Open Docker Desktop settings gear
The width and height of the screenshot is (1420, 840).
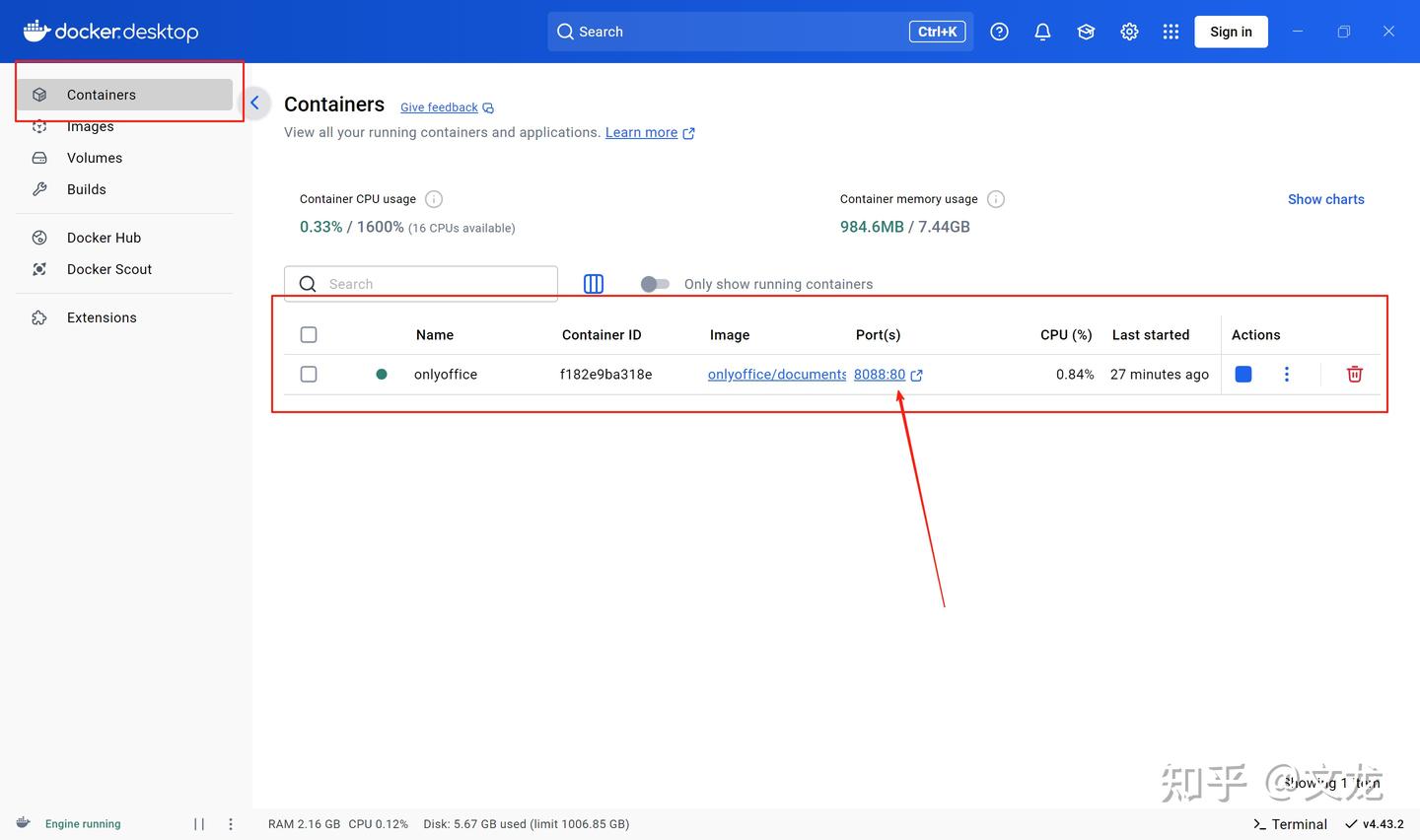click(1129, 32)
